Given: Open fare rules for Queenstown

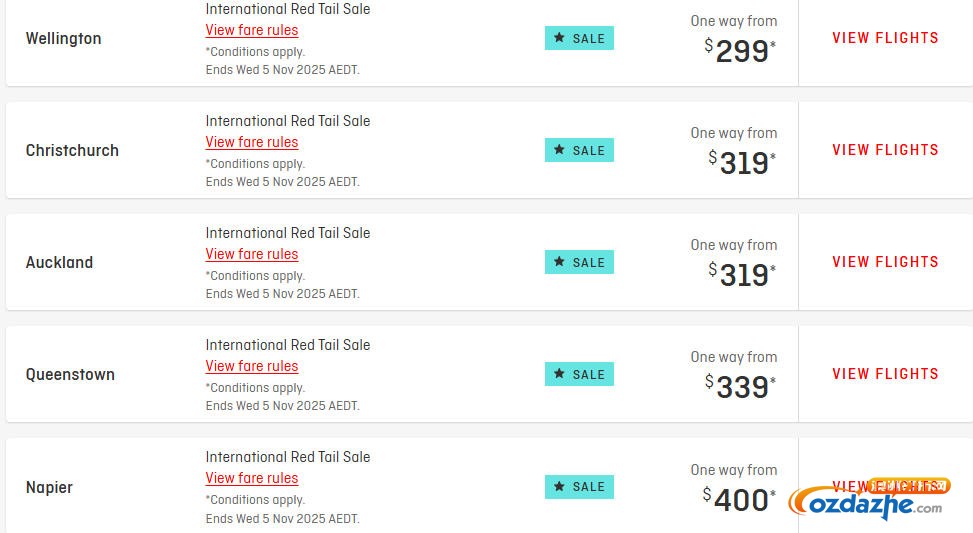Looking at the screenshot, I should coord(252,366).
